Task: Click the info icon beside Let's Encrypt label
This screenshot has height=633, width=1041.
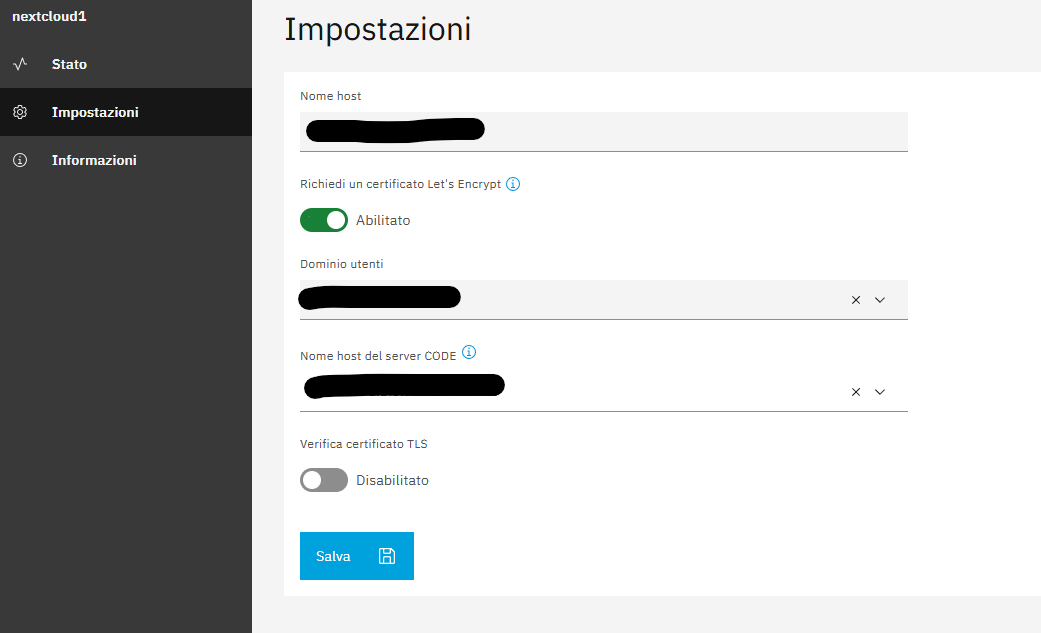Action: [x=513, y=184]
